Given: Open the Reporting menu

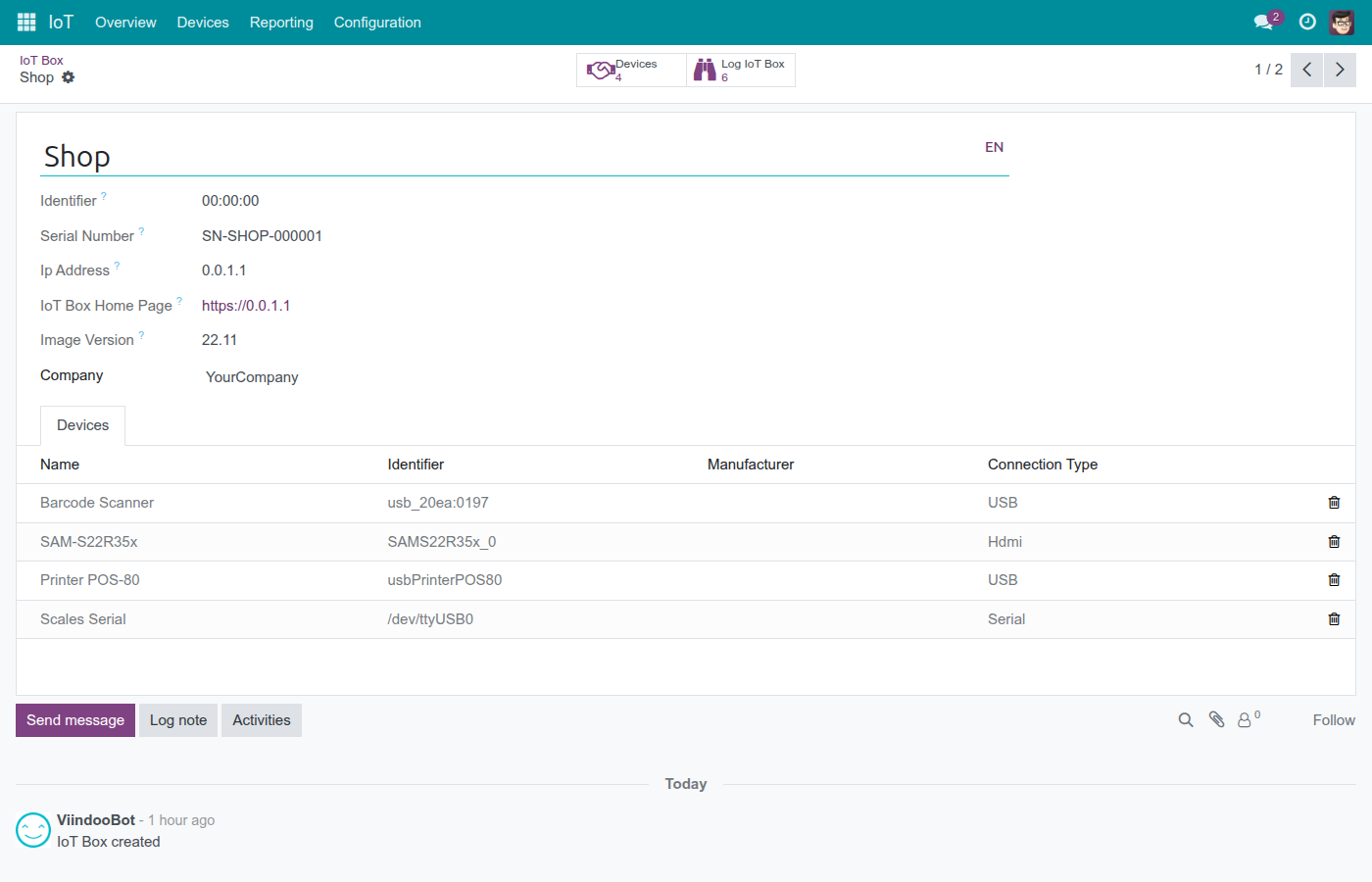Looking at the screenshot, I should coord(281,23).
